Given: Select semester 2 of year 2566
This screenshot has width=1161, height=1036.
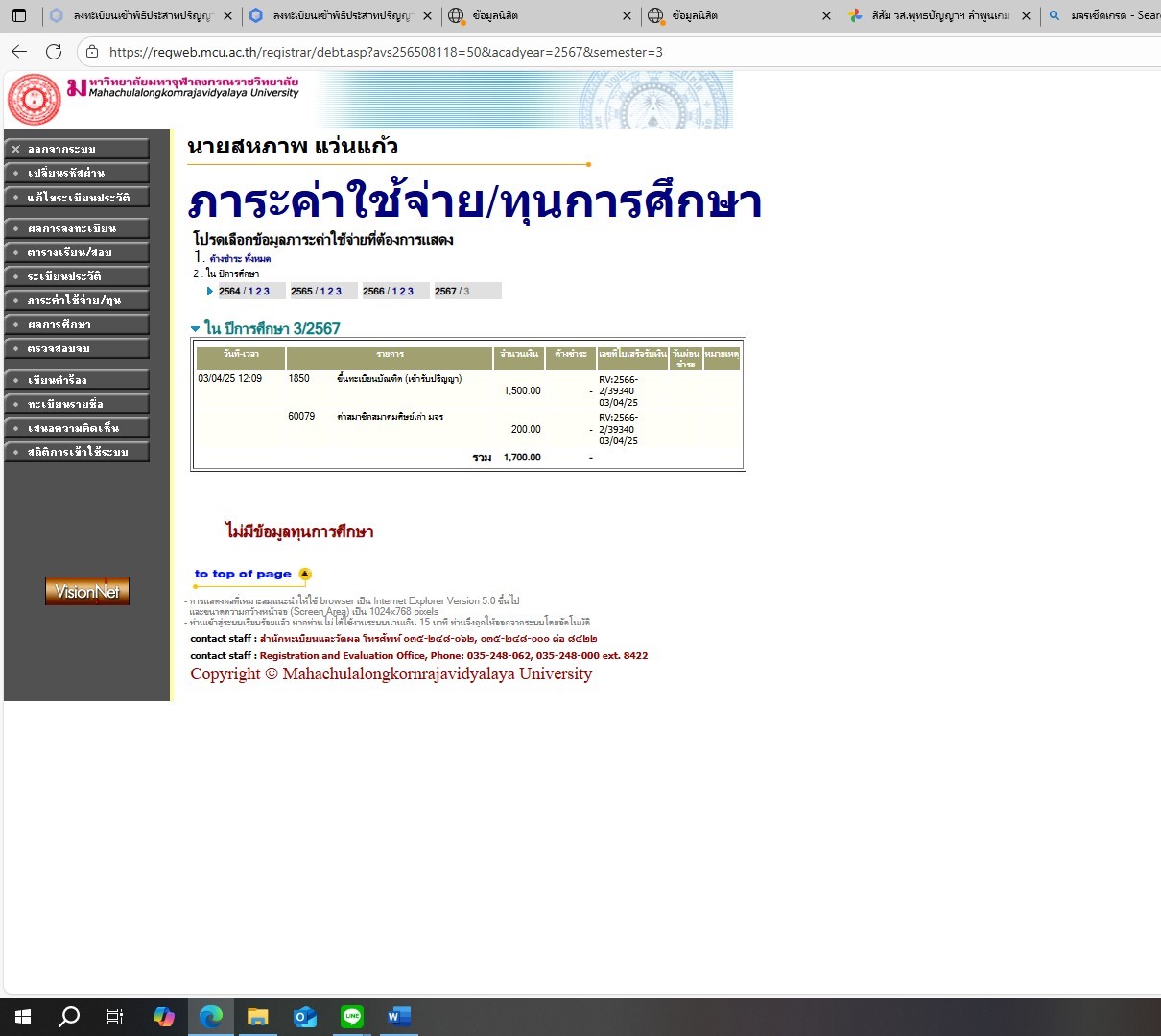Looking at the screenshot, I should click(x=402, y=292).
